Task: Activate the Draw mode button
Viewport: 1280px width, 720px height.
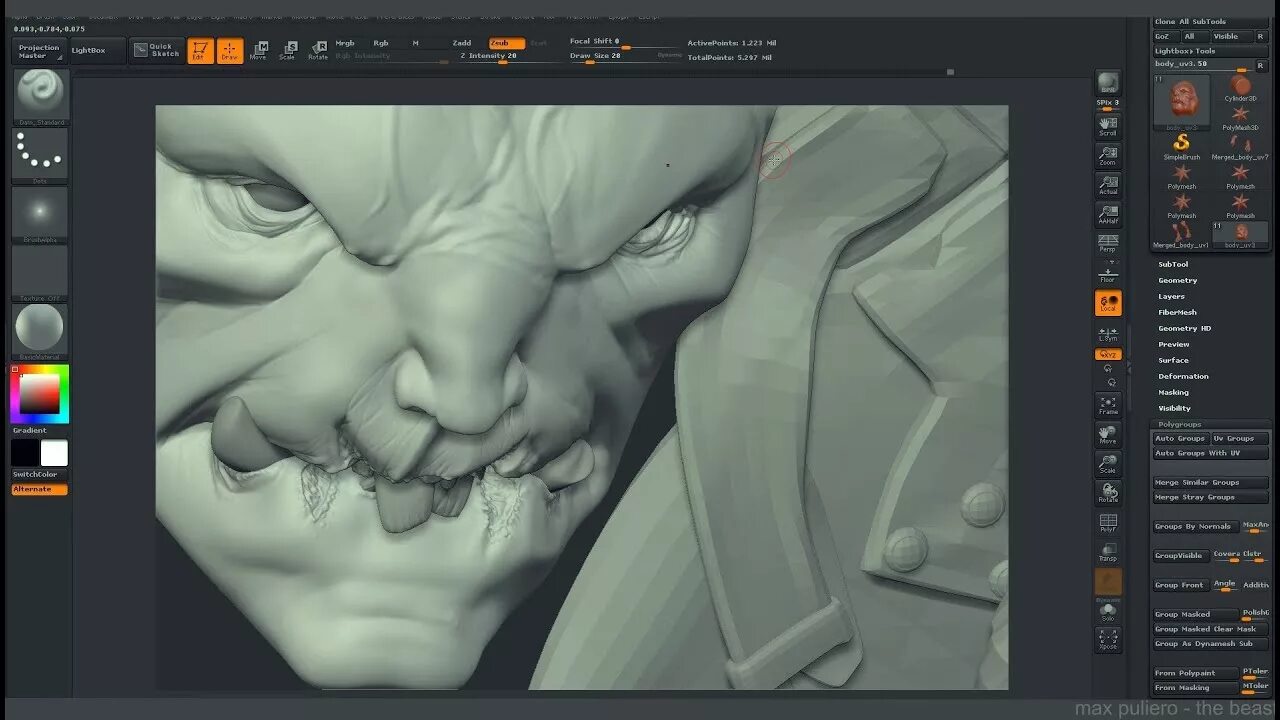Action: (230, 51)
